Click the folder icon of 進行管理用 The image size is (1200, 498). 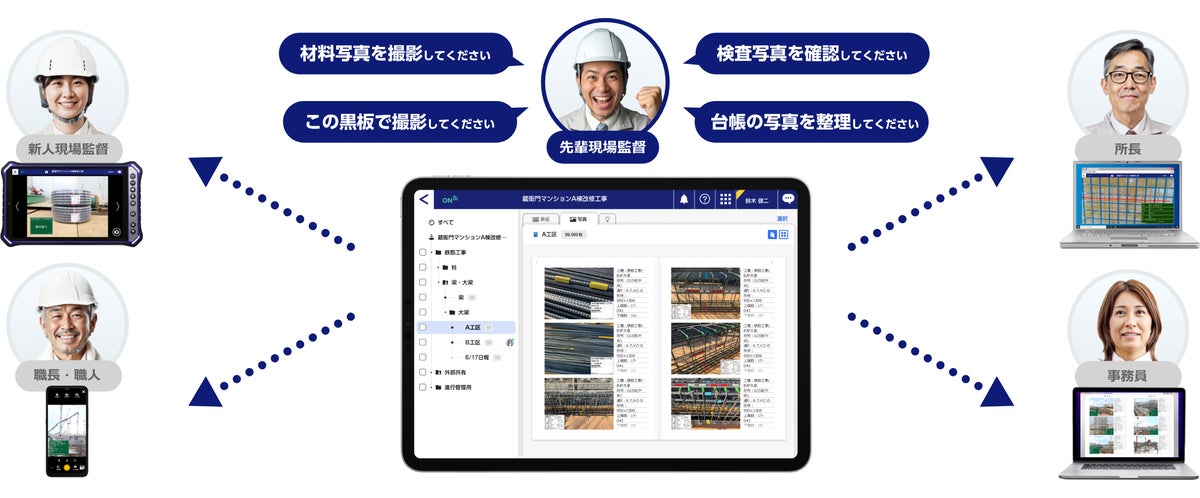[x=438, y=387]
